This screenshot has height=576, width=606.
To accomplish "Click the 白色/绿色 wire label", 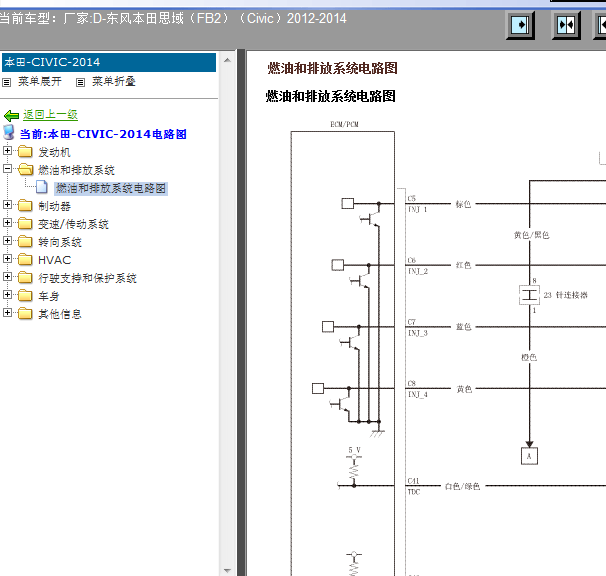I will [x=462, y=486].
